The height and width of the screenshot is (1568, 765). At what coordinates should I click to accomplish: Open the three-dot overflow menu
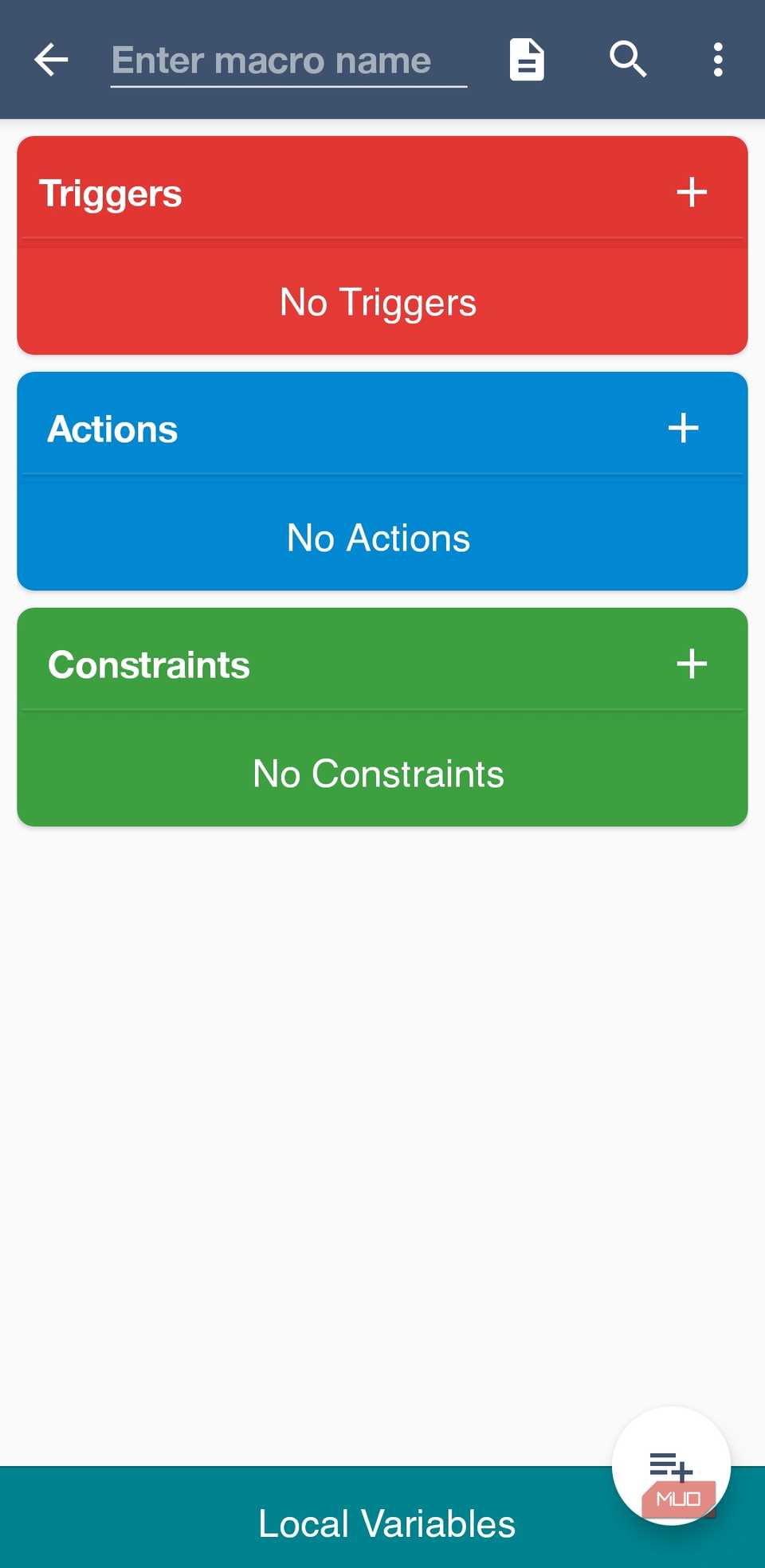click(x=716, y=59)
